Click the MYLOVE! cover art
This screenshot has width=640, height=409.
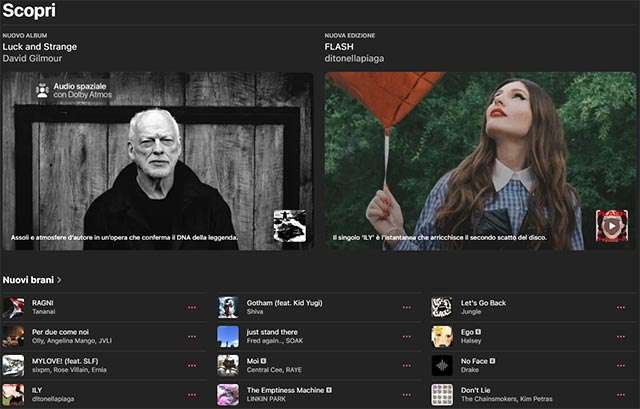(x=13, y=365)
